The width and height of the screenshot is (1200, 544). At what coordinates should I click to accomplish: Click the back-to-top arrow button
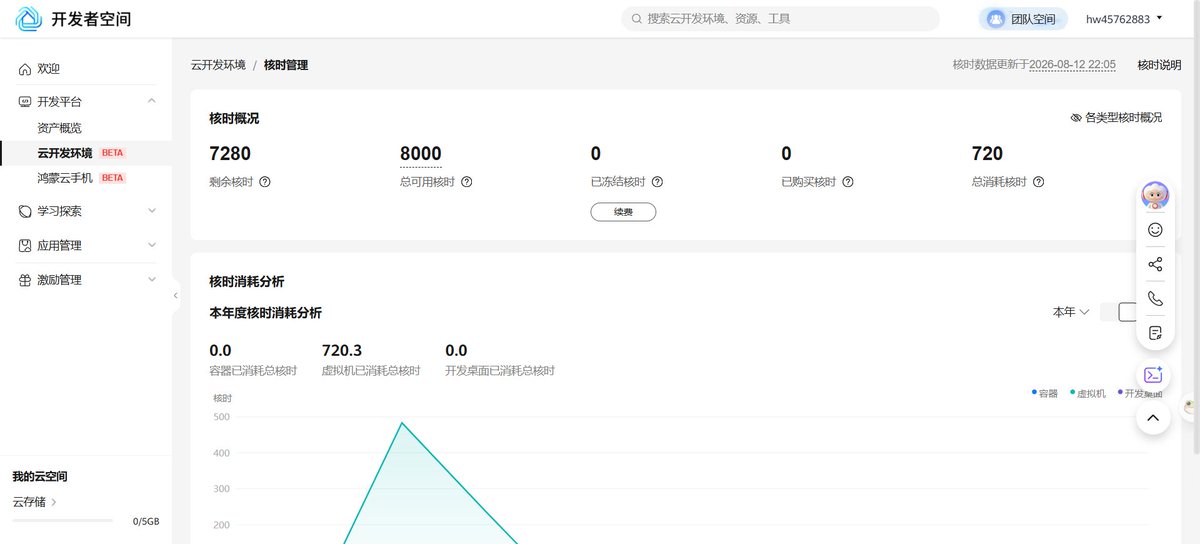[x=1153, y=417]
